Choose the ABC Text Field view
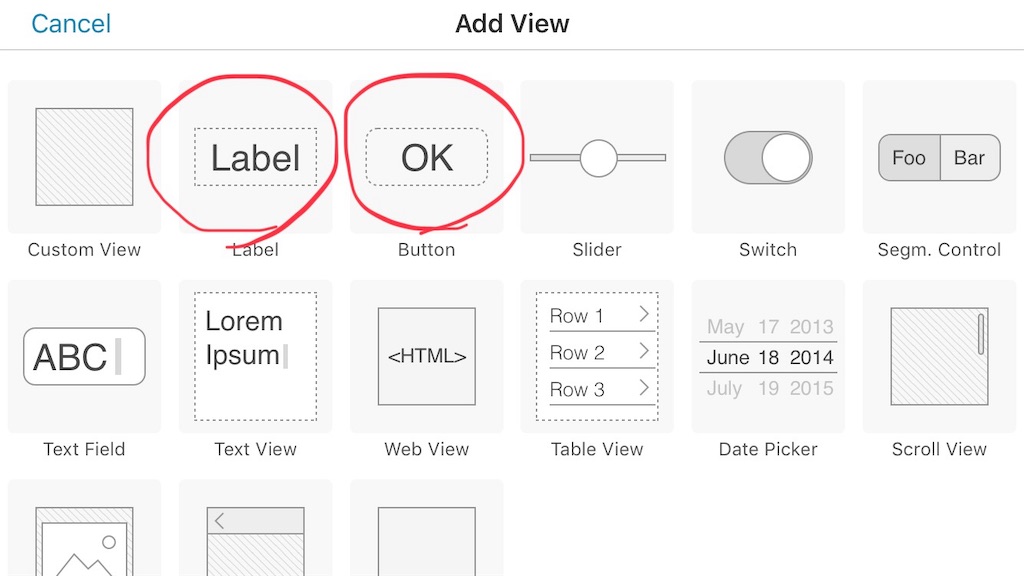Viewport: 1024px width, 576px height. click(x=84, y=357)
